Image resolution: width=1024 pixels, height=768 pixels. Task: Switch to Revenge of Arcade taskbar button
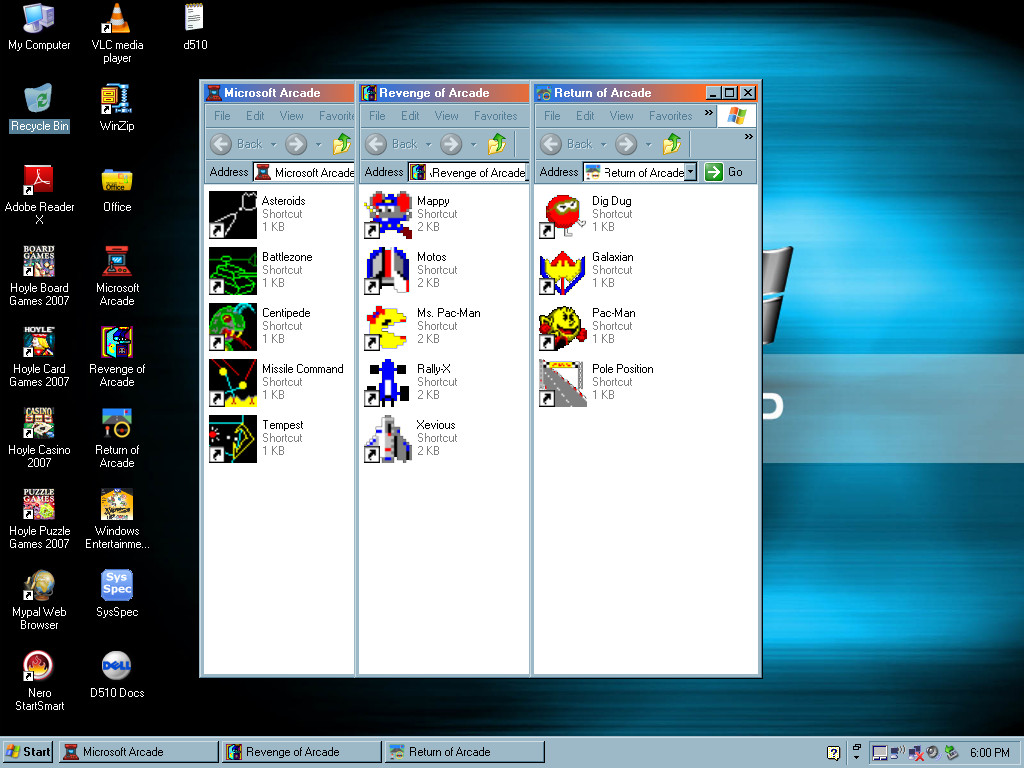tap(301, 752)
